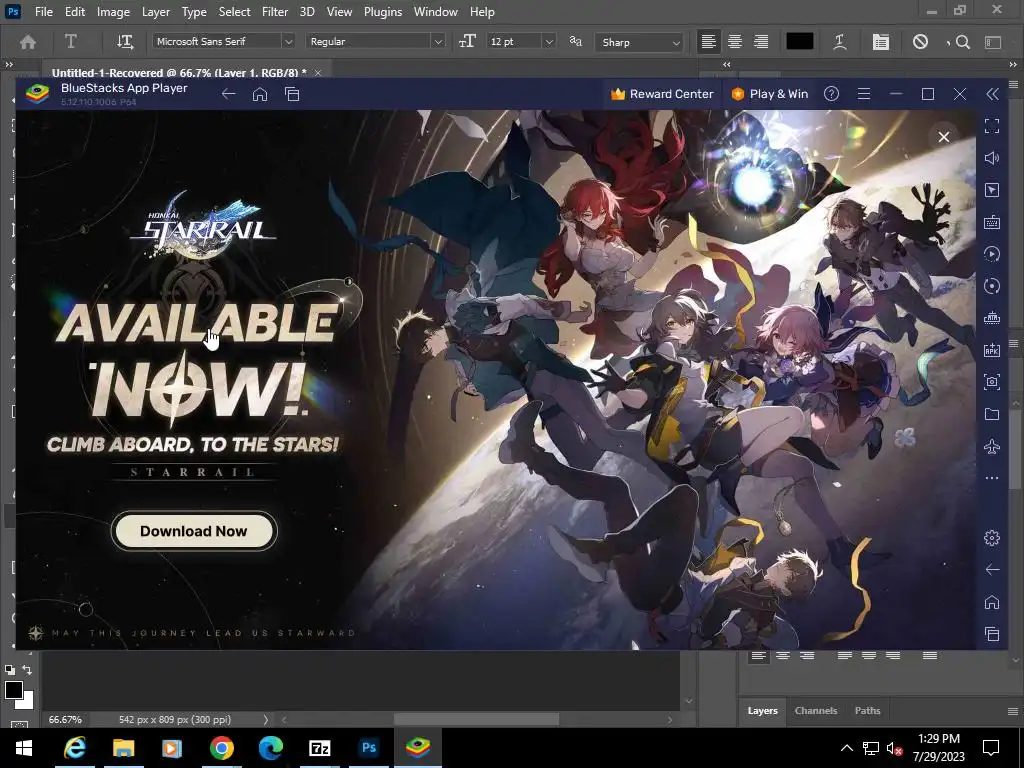Viewport: 1024px width, 768px height.
Task: Open the anti-aliasing dropdown Sharp
Action: [x=639, y=42]
